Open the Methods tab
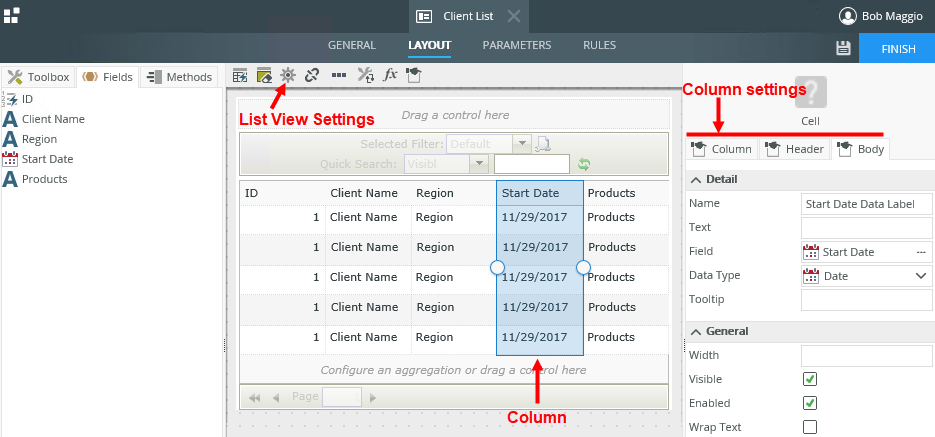 [179, 77]
